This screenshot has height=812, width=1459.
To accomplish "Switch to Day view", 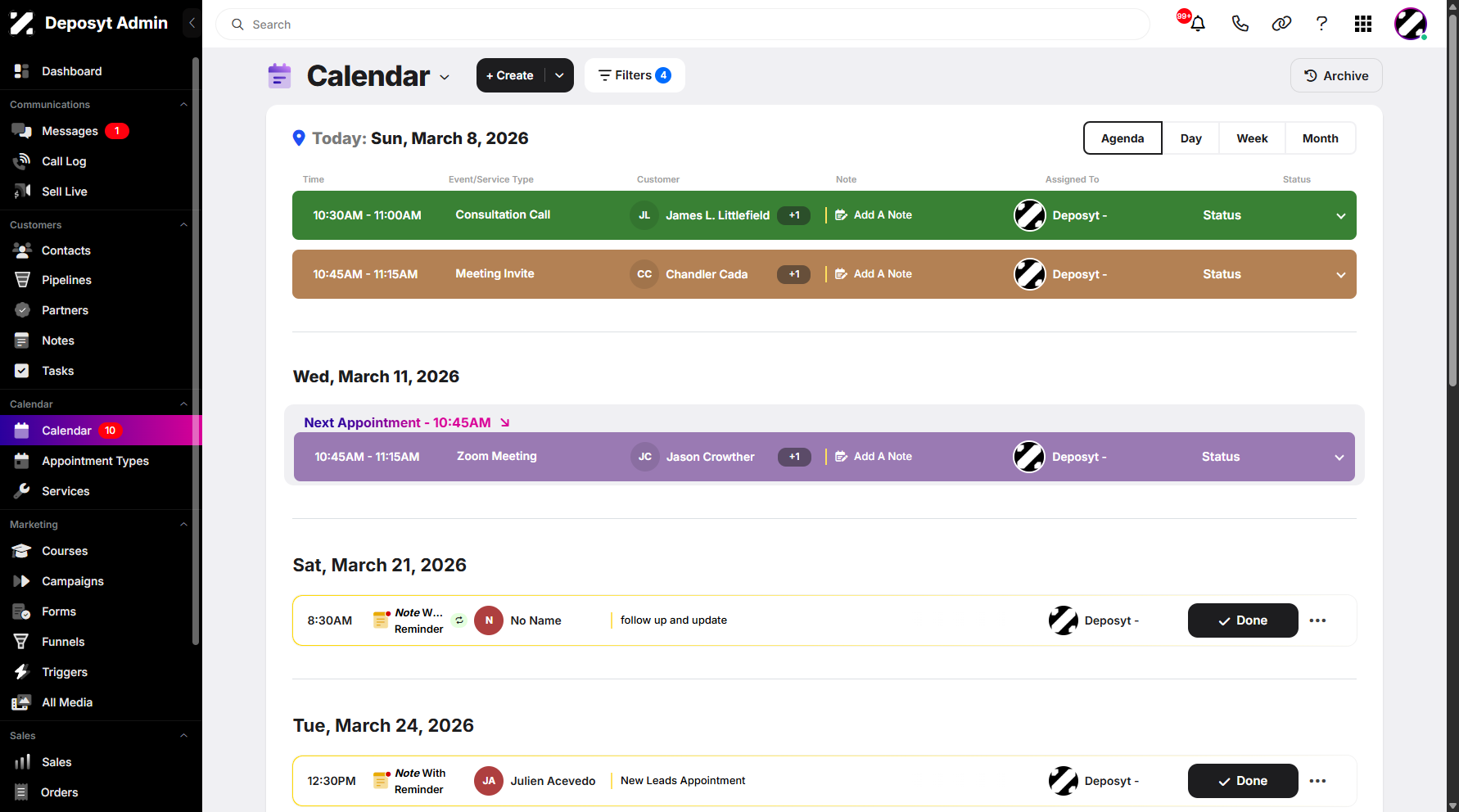I will pos(1191,138).
